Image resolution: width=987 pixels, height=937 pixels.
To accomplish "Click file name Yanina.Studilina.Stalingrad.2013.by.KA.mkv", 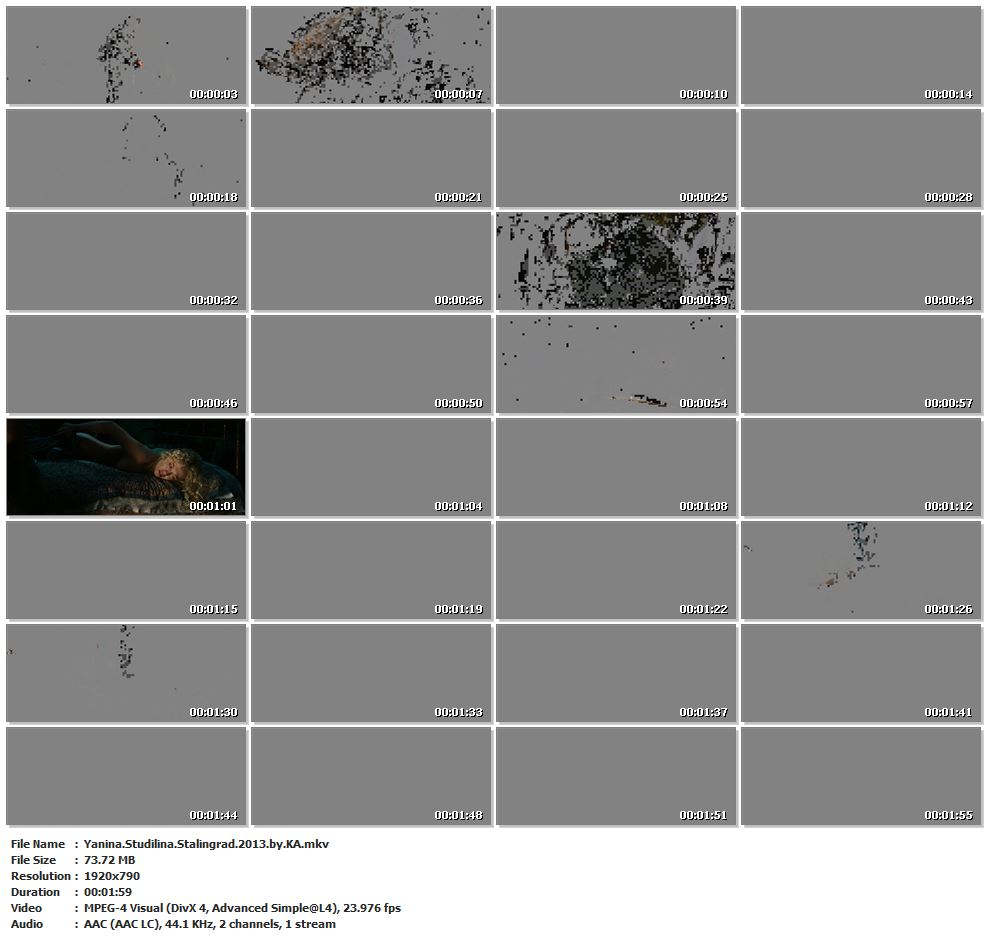I will point(206,844).
